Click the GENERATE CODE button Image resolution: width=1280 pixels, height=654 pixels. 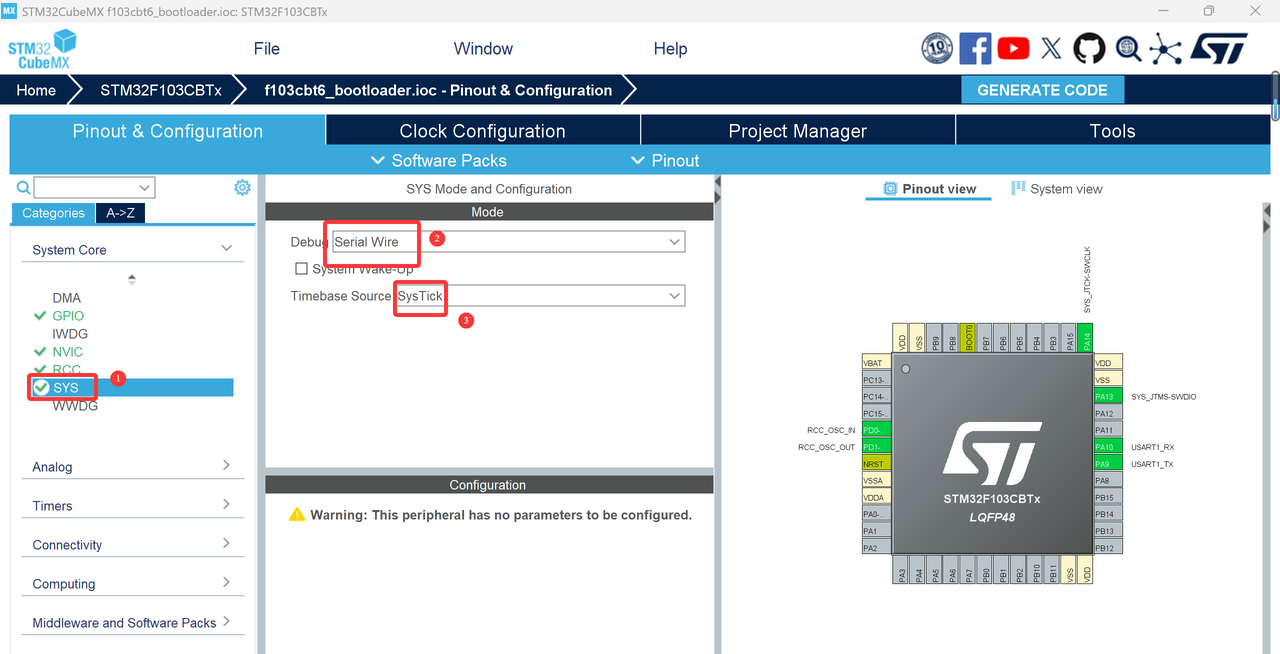coord(1042,90)
